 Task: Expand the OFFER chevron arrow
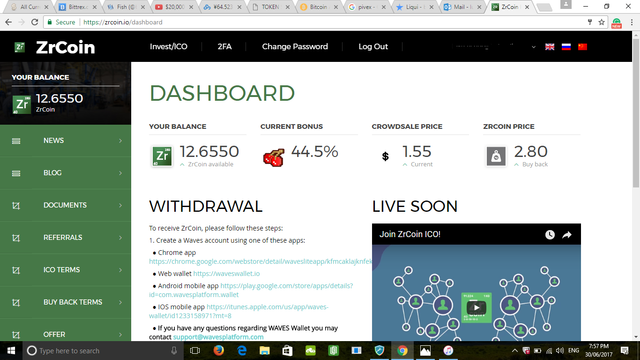click(120, 335)
